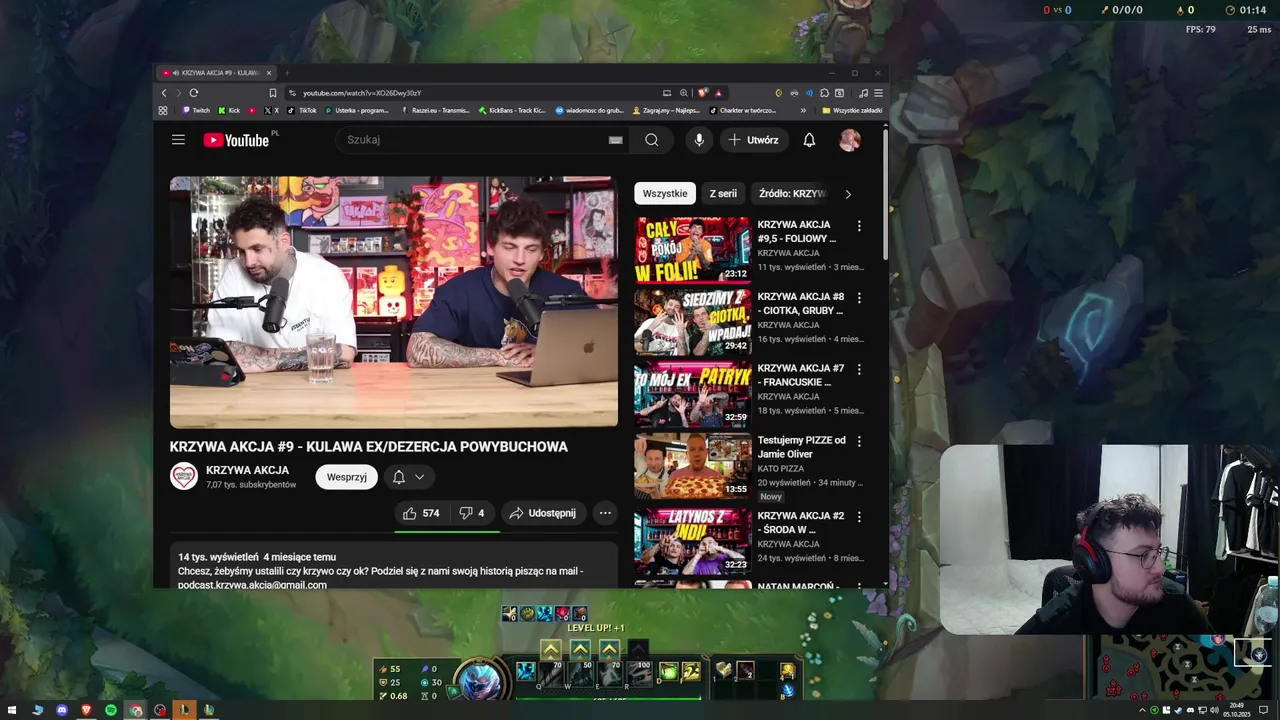This screenshot has width=1280, height=720.
Task: Open TikTok bookmark in bookmarks bar
Action: (x=302, y=110)
